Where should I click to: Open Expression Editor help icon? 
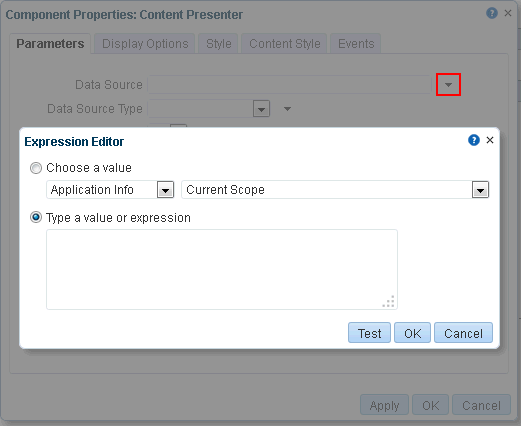(474, 140)
